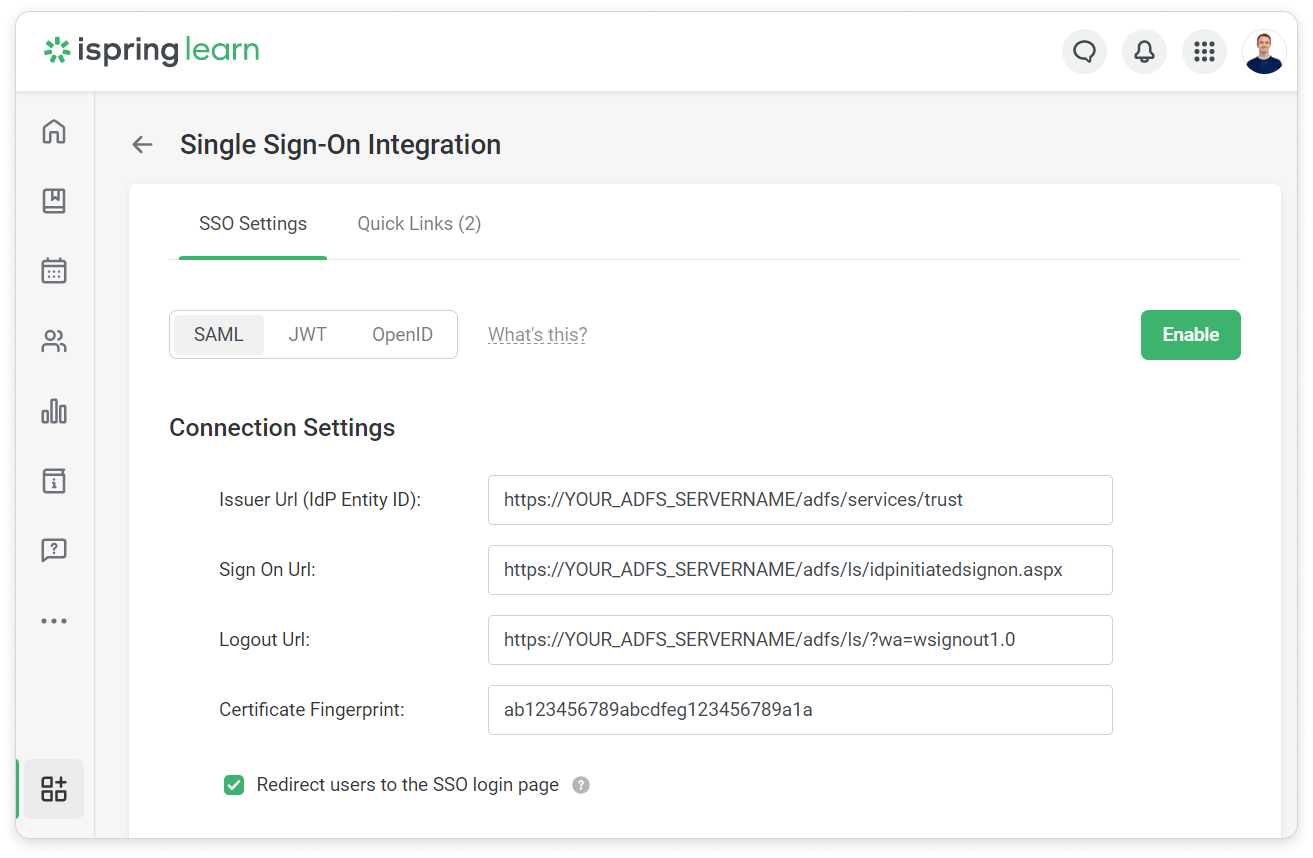
Task: Expand the sidebar more options ellipsis
Action: (x=53, y=620)
